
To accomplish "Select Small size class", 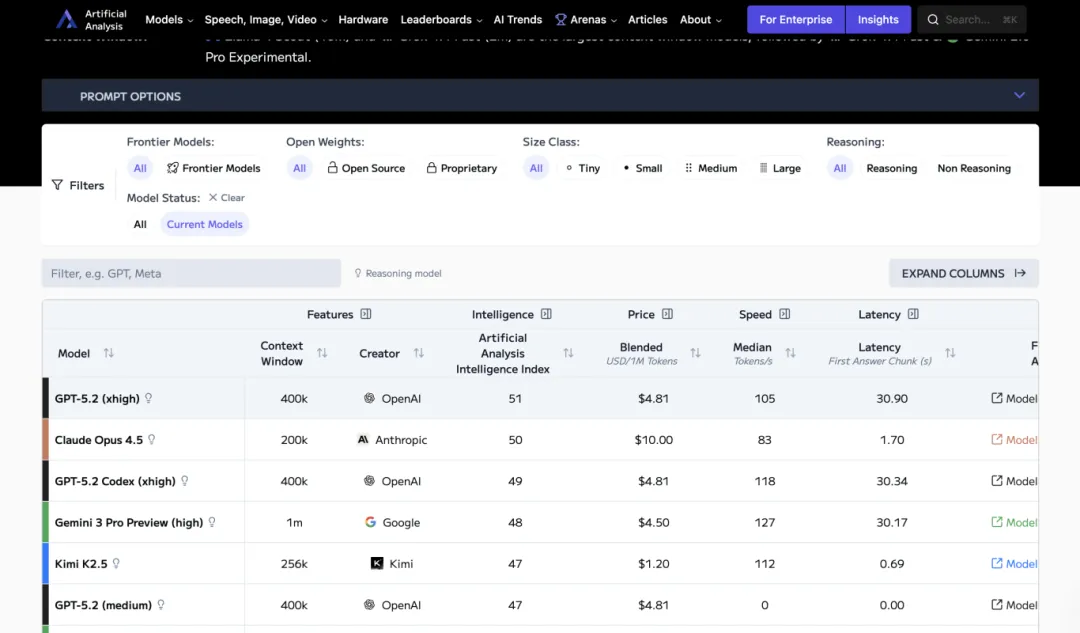I will point(643,168).
